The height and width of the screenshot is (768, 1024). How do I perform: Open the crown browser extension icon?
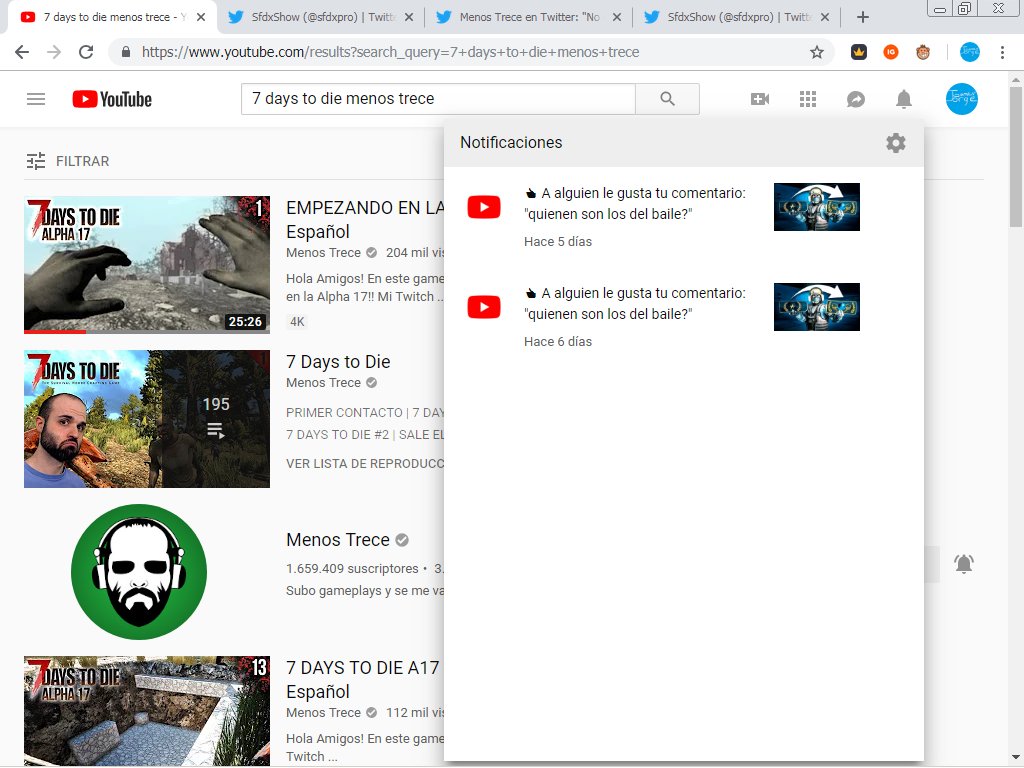pyautogui.click(x=859, y=52)
